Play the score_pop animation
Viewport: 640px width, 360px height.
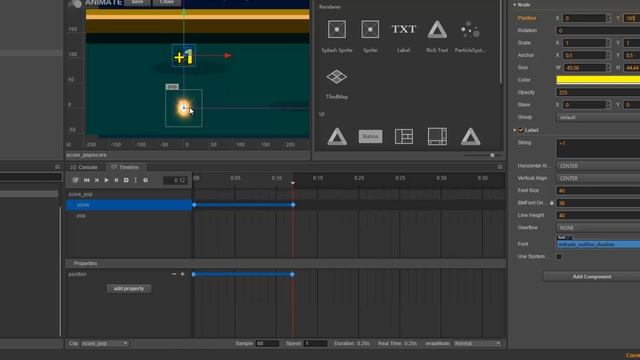(107, 180)
